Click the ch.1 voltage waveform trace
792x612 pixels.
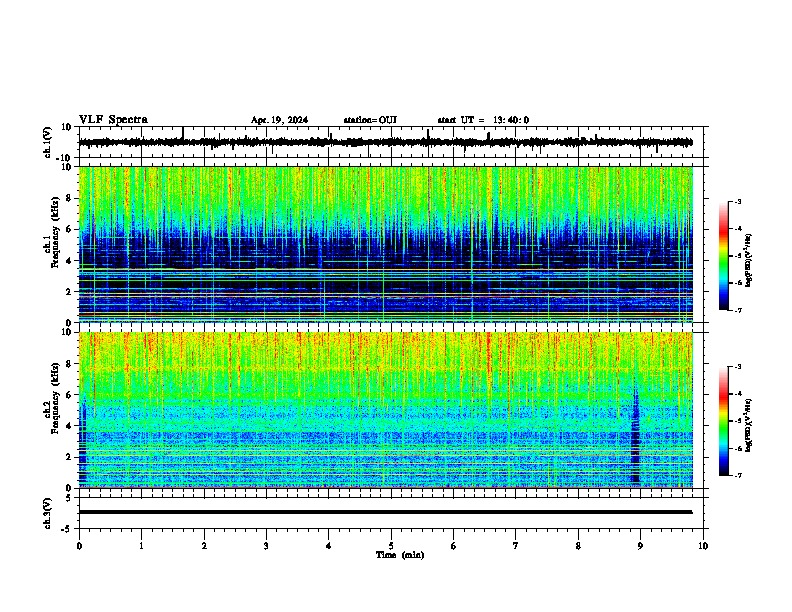[x=385, y=142]
